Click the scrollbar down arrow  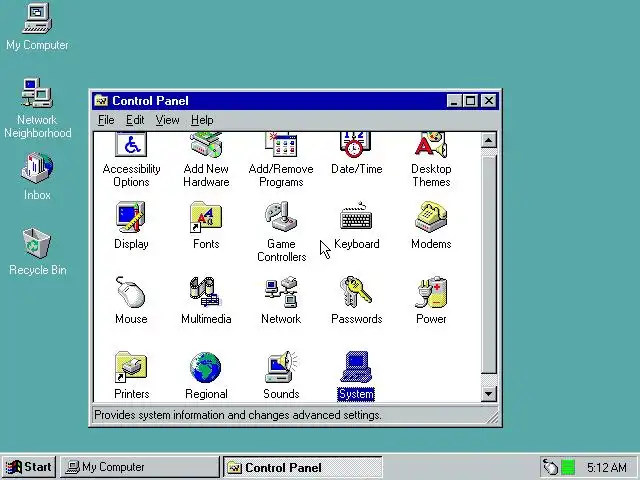tap(489, 394)
